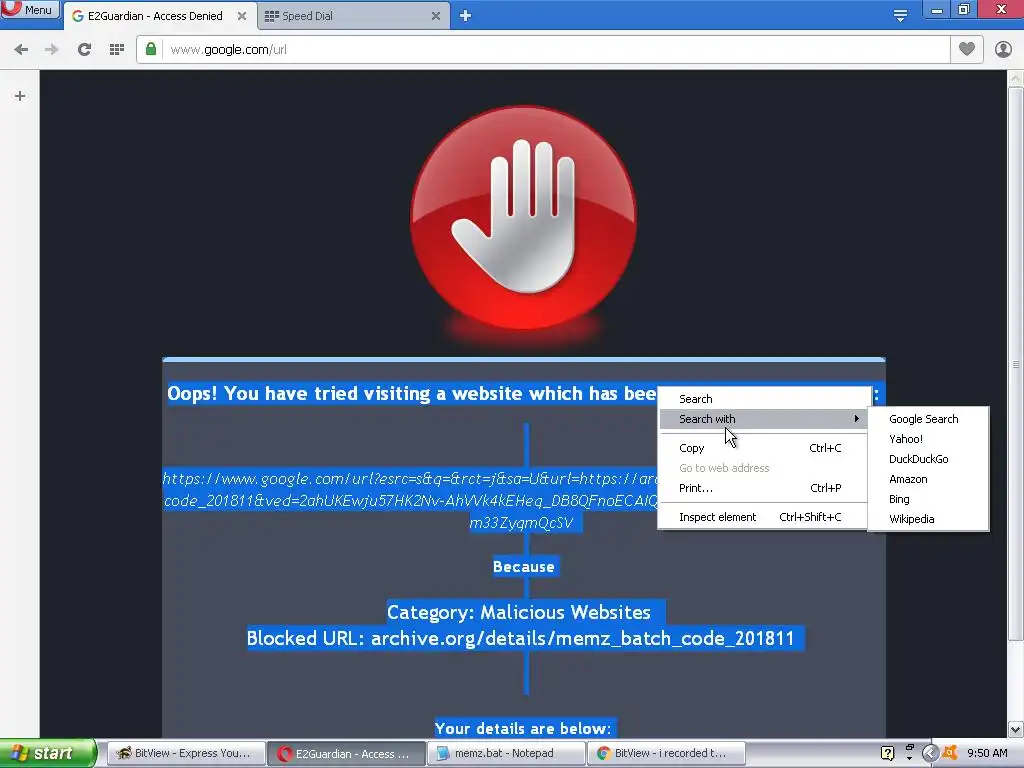Open a new tab with plus button
The width and height of the screenshot is (1024, 768).
466,16
